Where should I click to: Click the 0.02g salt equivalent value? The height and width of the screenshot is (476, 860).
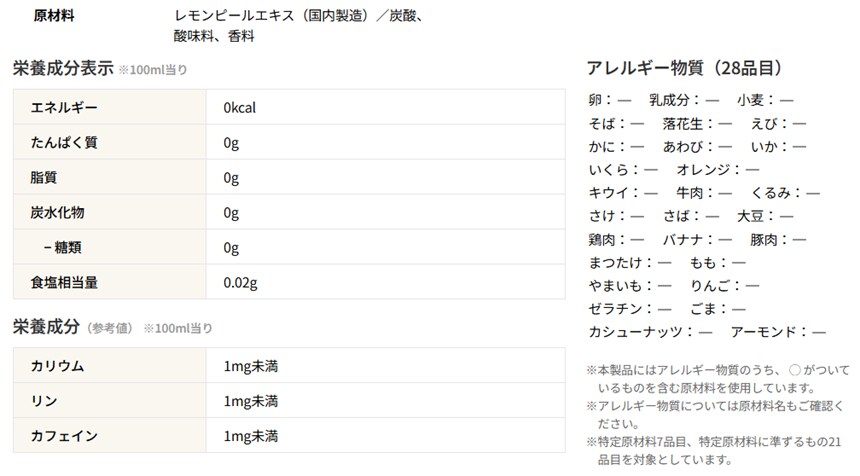241,283
